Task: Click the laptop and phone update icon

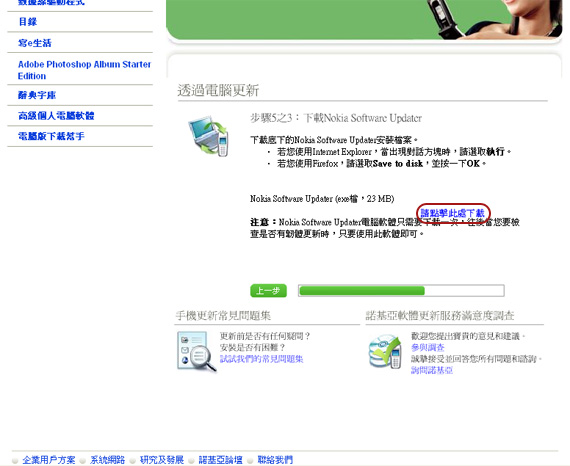Action: (209, 136)
